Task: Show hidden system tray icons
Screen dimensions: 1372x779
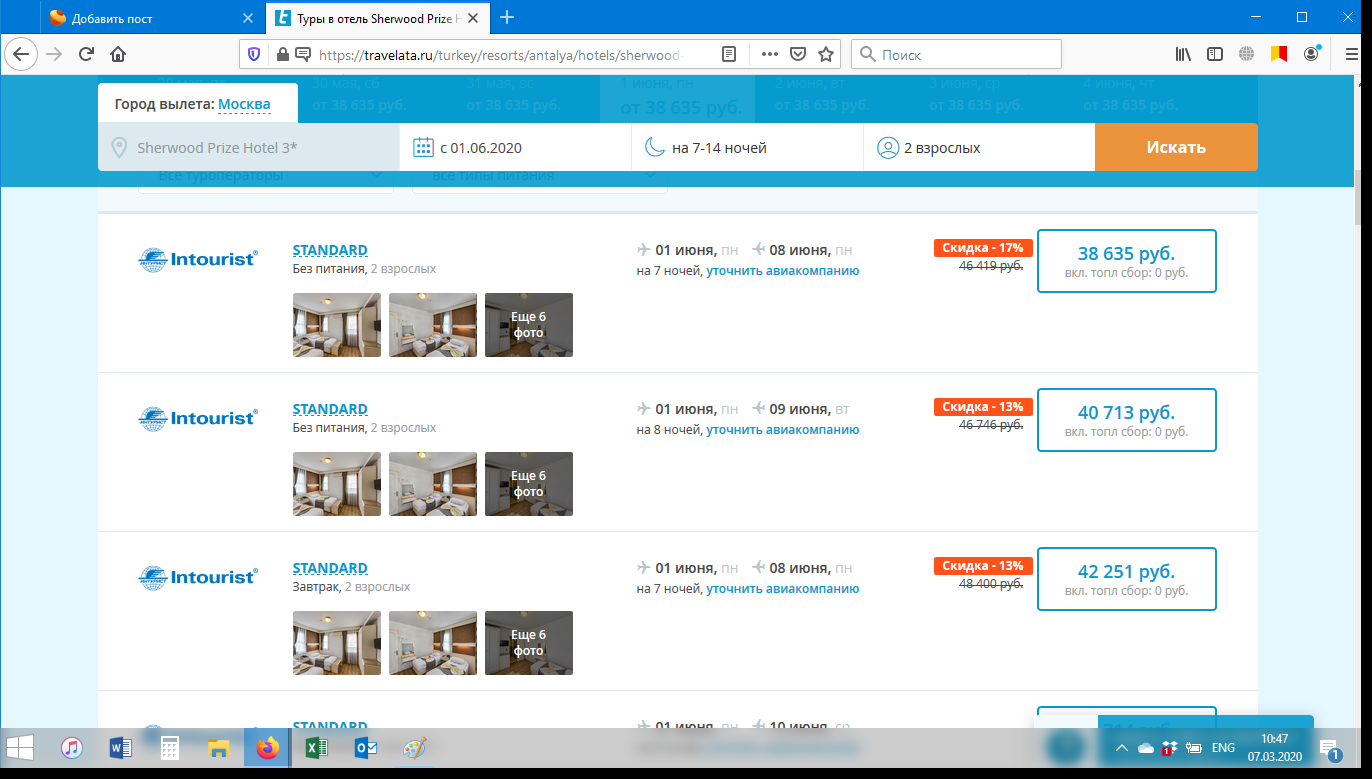Action: pyautogui.click(x=1122, y=747)
